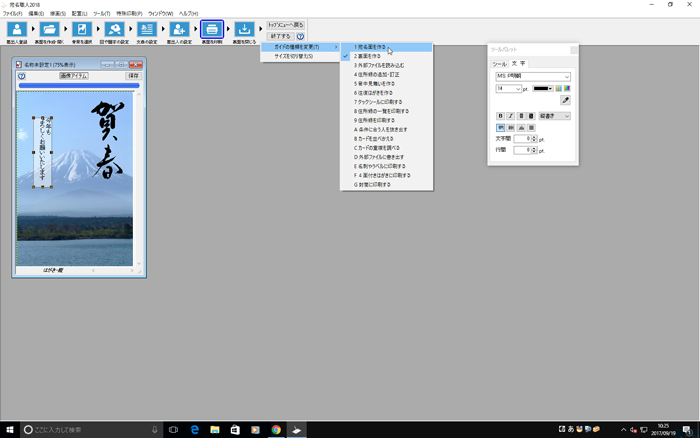Image resolution: width=700 pixels, height=438 pixels.
Task: Toggle italic formatting in the tool palette
Action: pyautogui.click(x=511, y=116)
